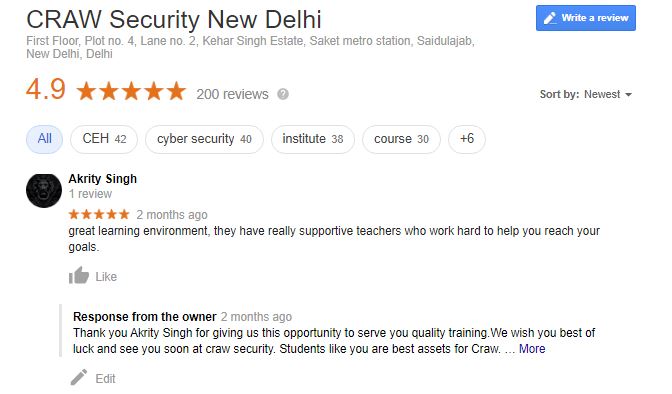
Task: Filter reviews by CEH tag
Action: pos(104,139)
